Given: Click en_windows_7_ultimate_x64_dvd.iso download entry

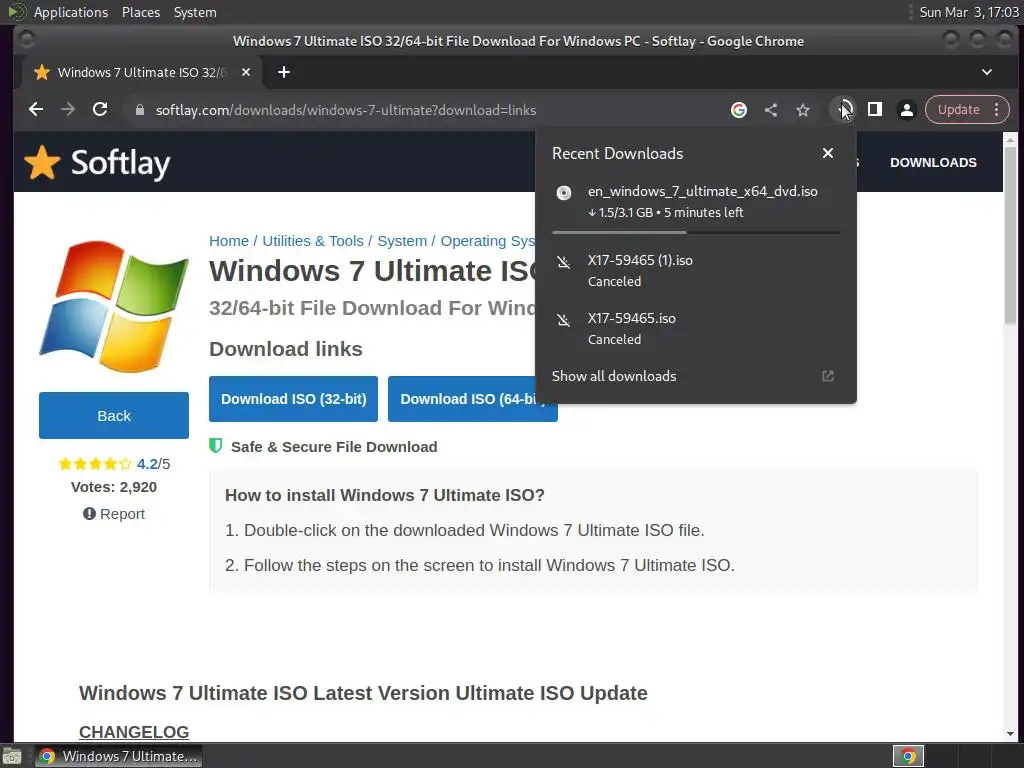Looking at the screenshot, I should pos(696,201).
